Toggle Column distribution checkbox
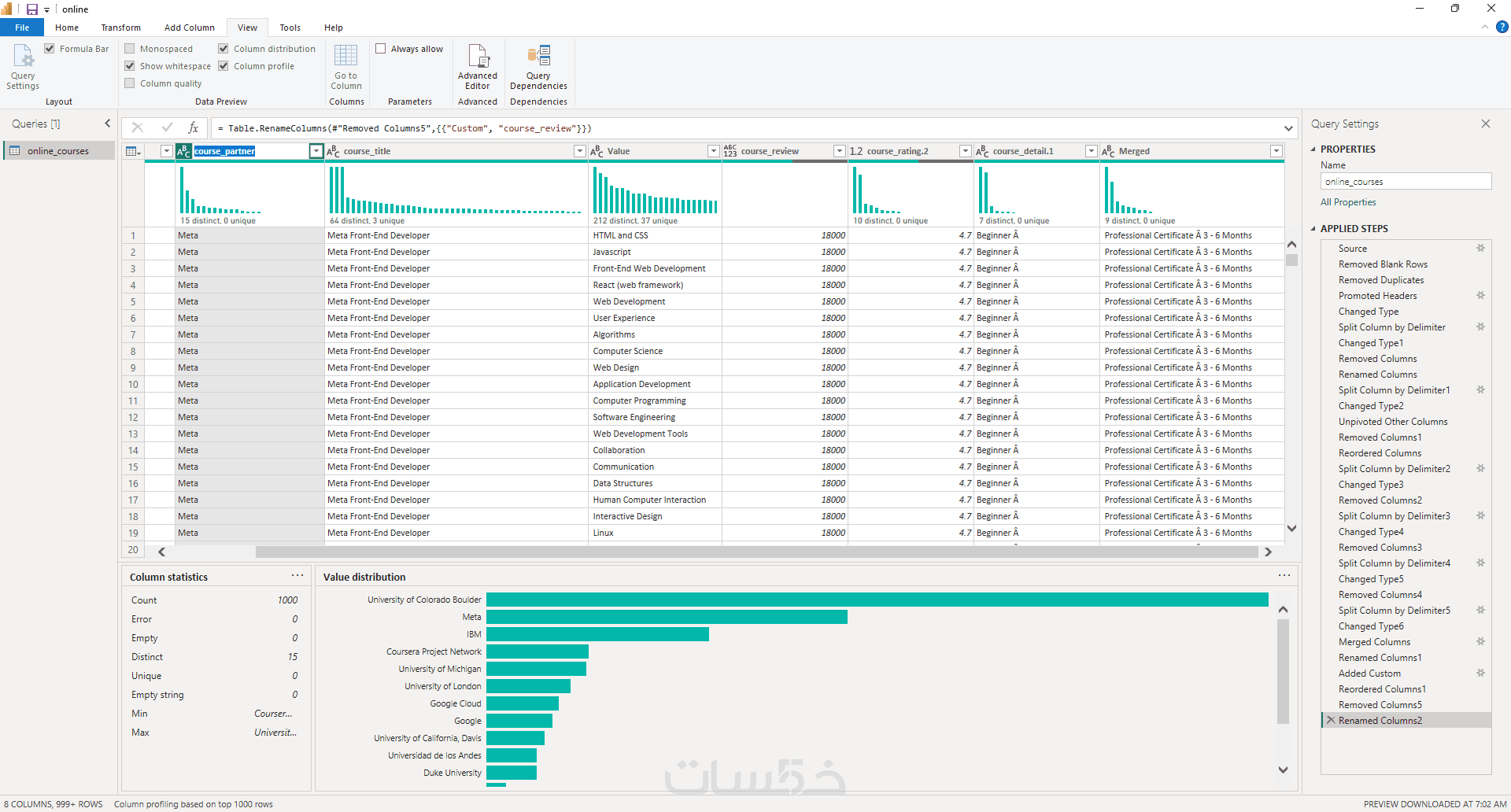This screenshot has width=1511, height=812. pyautogui.click(x=224, y=49)
